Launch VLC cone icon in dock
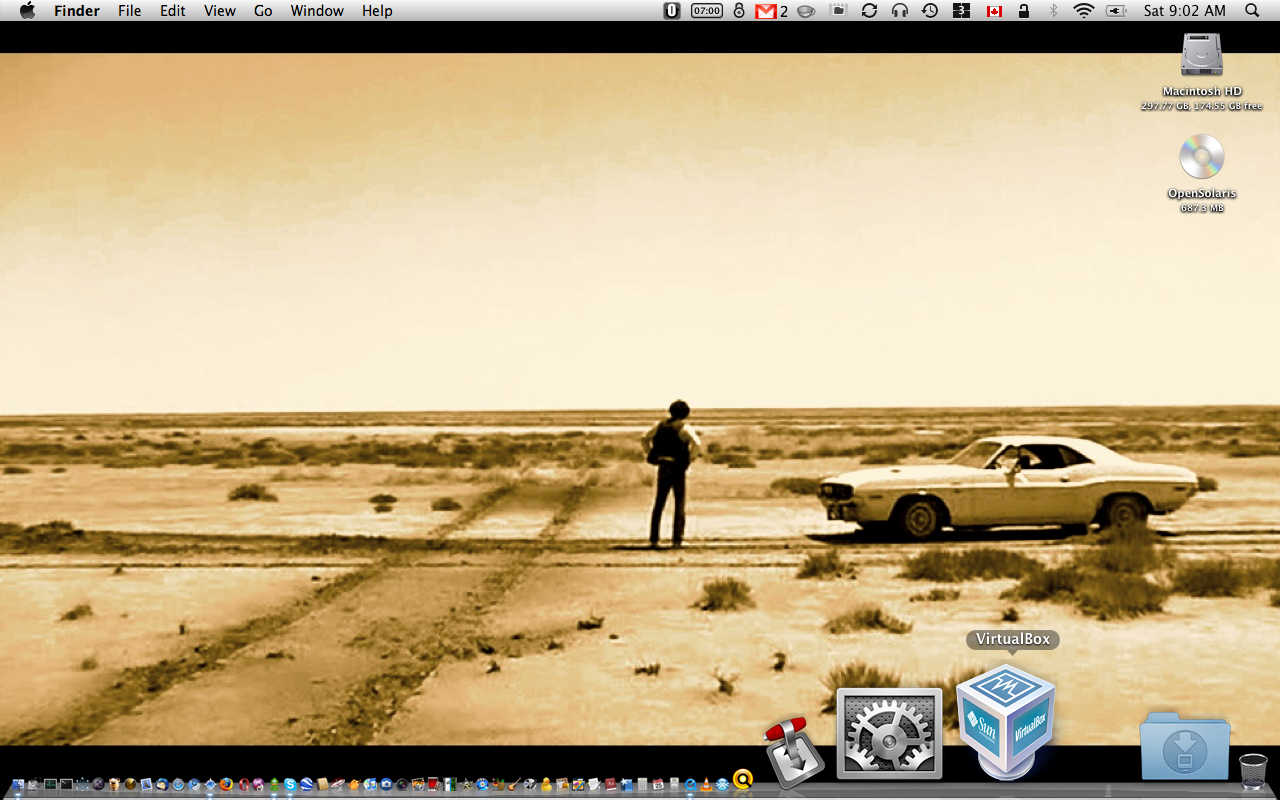Screen dimensions: 1280x800 [706, 785]
